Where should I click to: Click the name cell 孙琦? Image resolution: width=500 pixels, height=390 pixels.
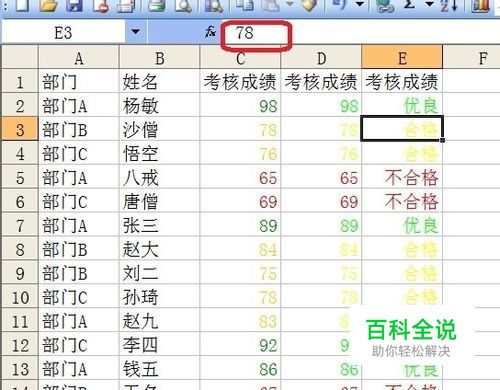tap(160, 297)
